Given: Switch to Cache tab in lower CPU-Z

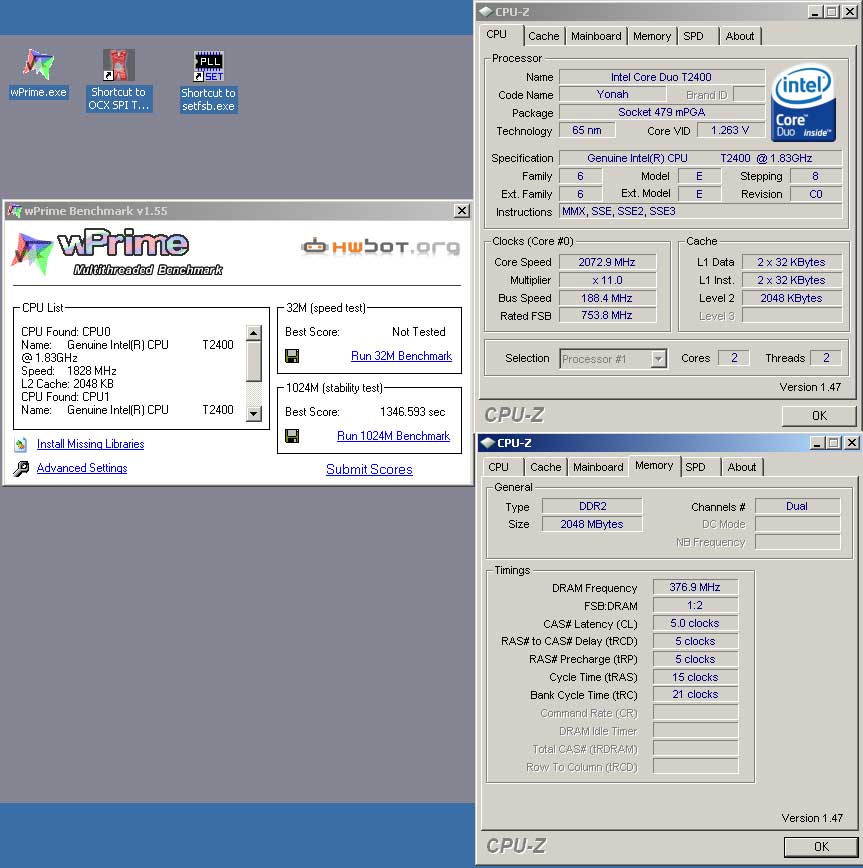Looking at the screenshot, I should click(545, 467).
